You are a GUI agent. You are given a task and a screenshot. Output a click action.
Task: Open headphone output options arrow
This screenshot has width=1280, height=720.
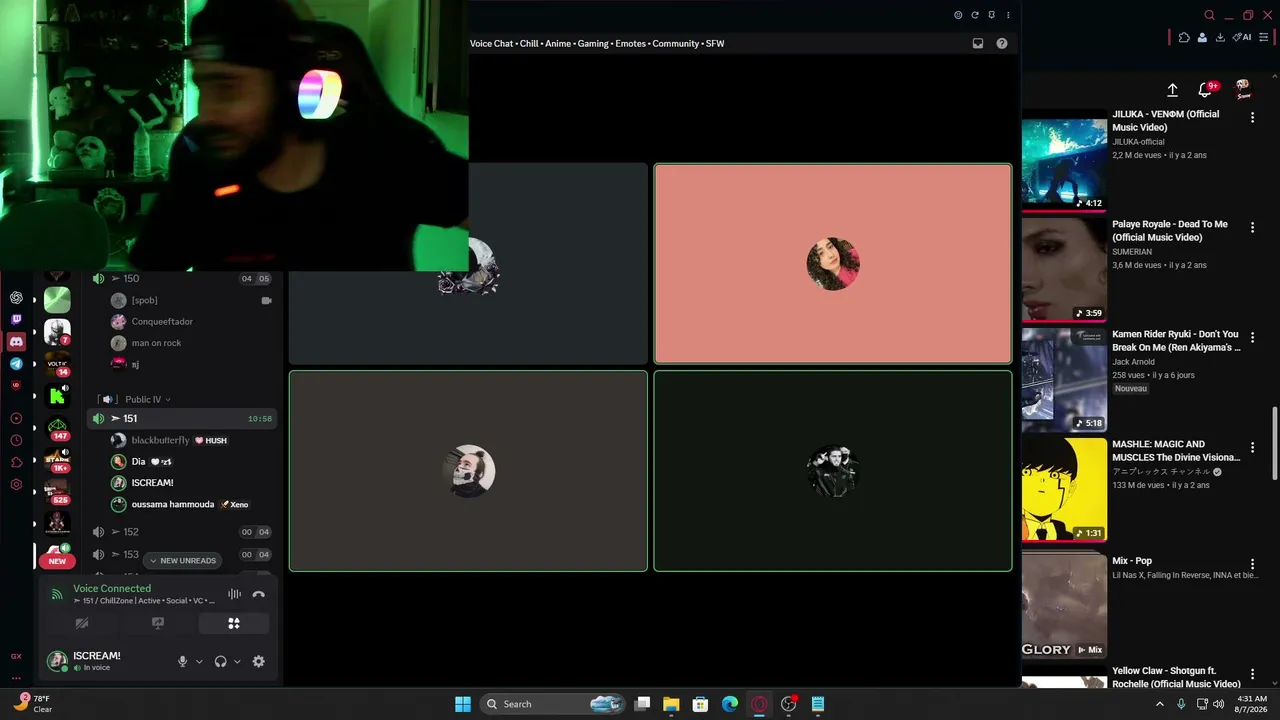237,661
